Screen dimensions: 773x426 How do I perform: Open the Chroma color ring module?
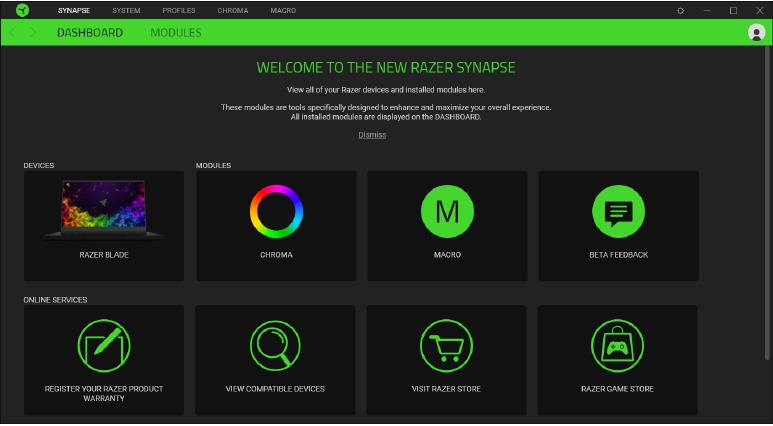tap(276, 211)
